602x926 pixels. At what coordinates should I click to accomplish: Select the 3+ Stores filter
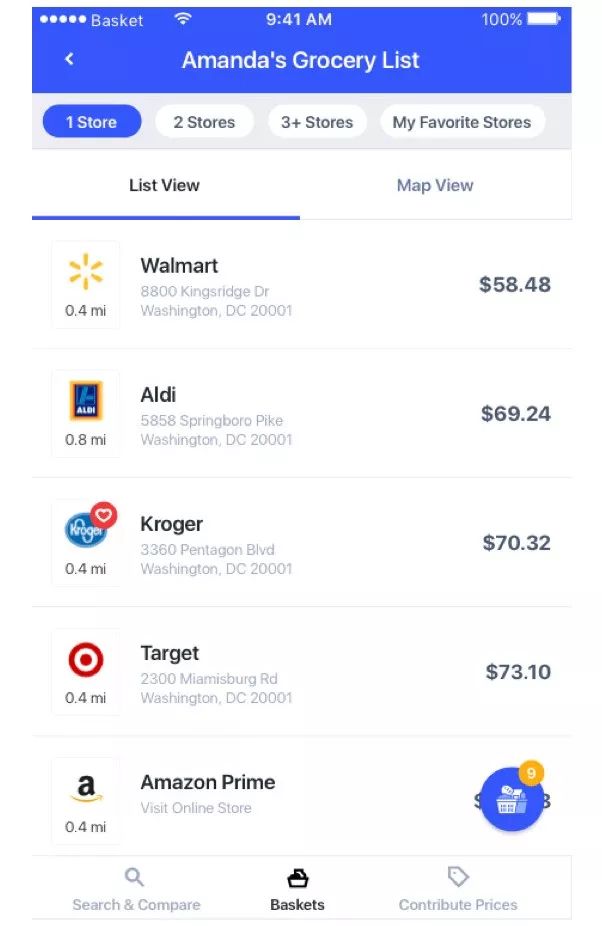(317, 122)
